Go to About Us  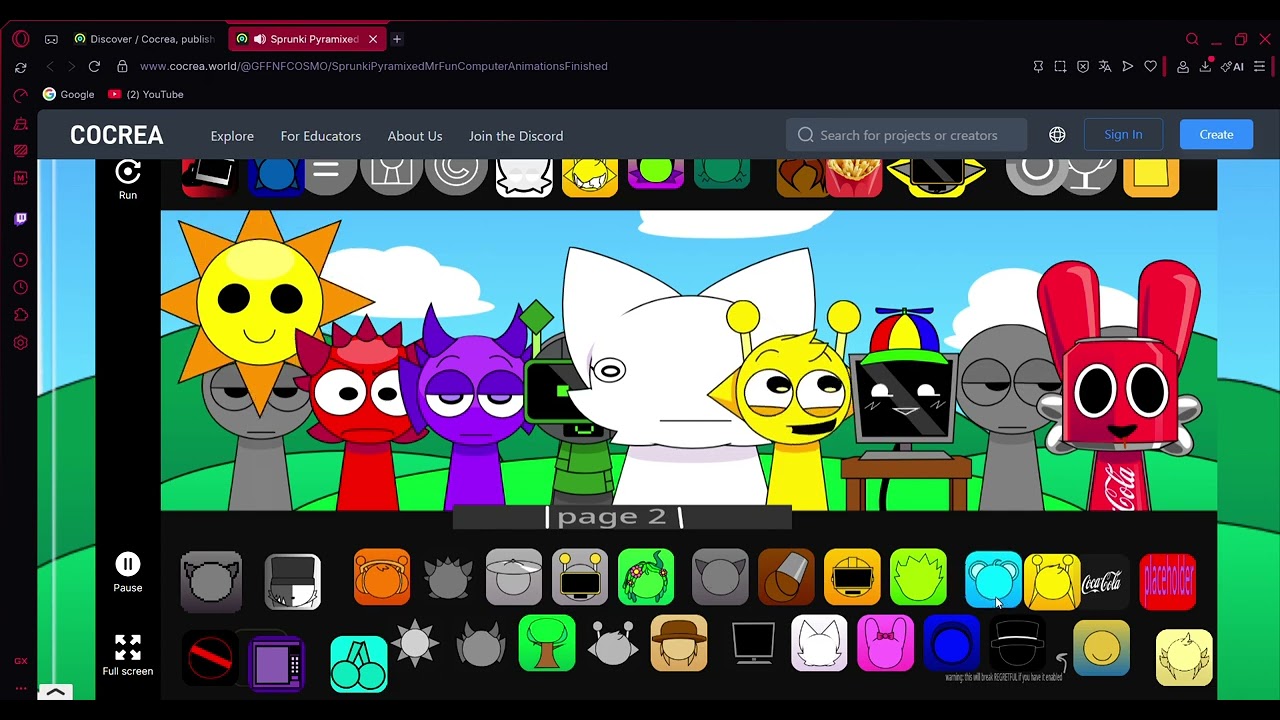pos(415,136)
